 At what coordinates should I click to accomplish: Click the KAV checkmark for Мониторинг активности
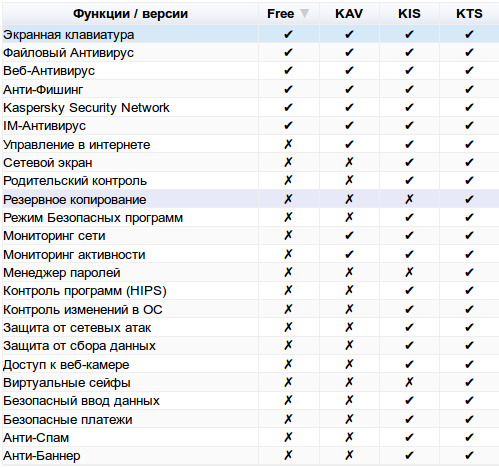[349, 254]
